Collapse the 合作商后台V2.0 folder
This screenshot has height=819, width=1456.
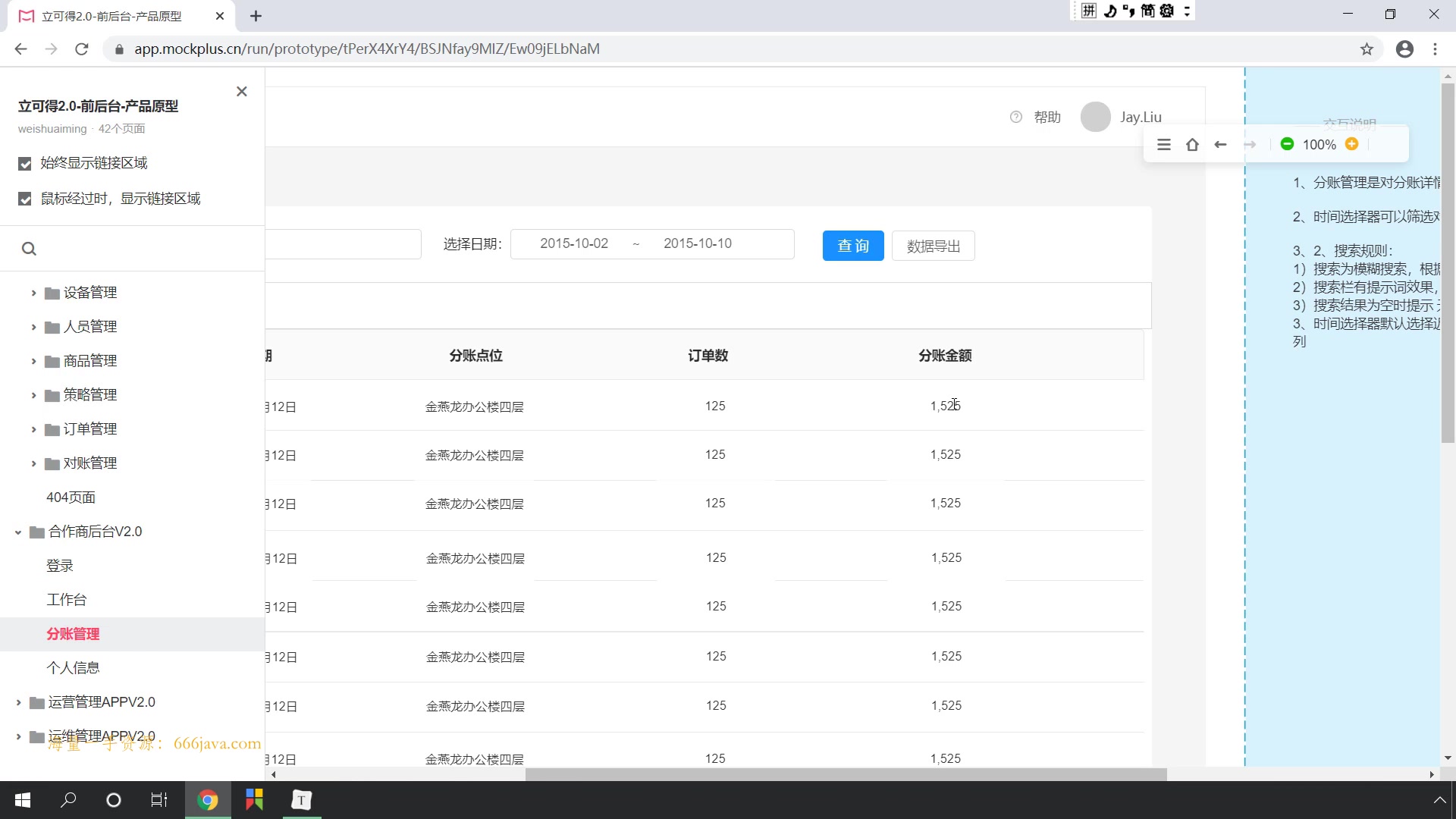click(18, 532)
